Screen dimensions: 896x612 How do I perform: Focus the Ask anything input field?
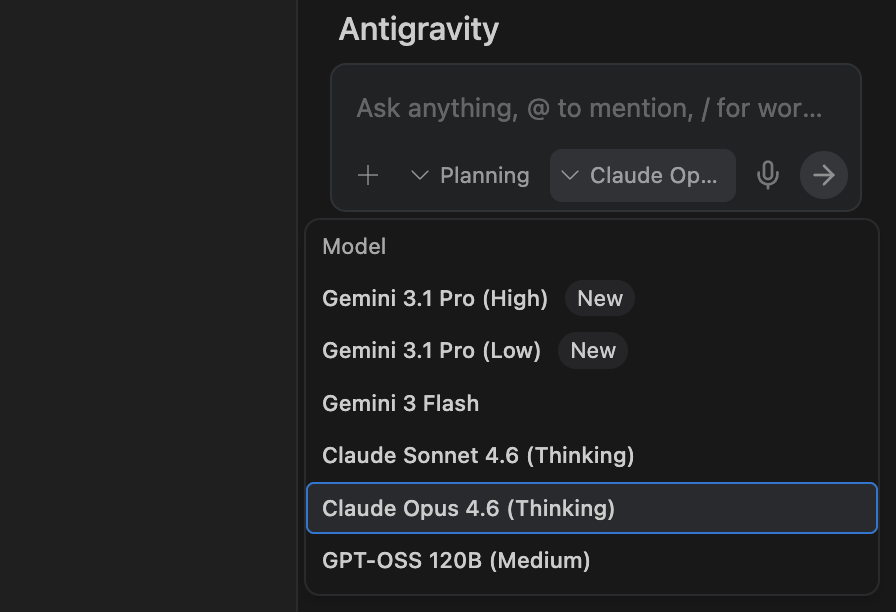click(x=589, y=108)
